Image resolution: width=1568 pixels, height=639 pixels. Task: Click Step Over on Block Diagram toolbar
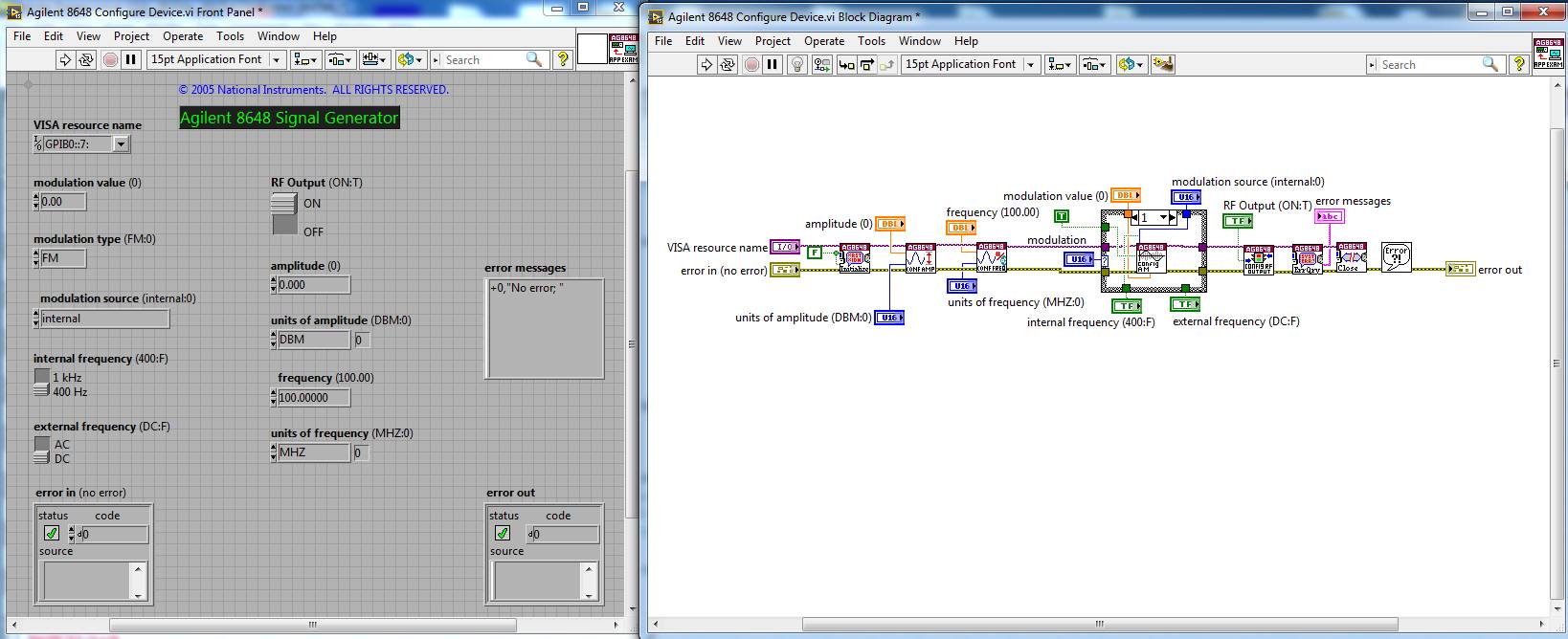click(867, 64)
